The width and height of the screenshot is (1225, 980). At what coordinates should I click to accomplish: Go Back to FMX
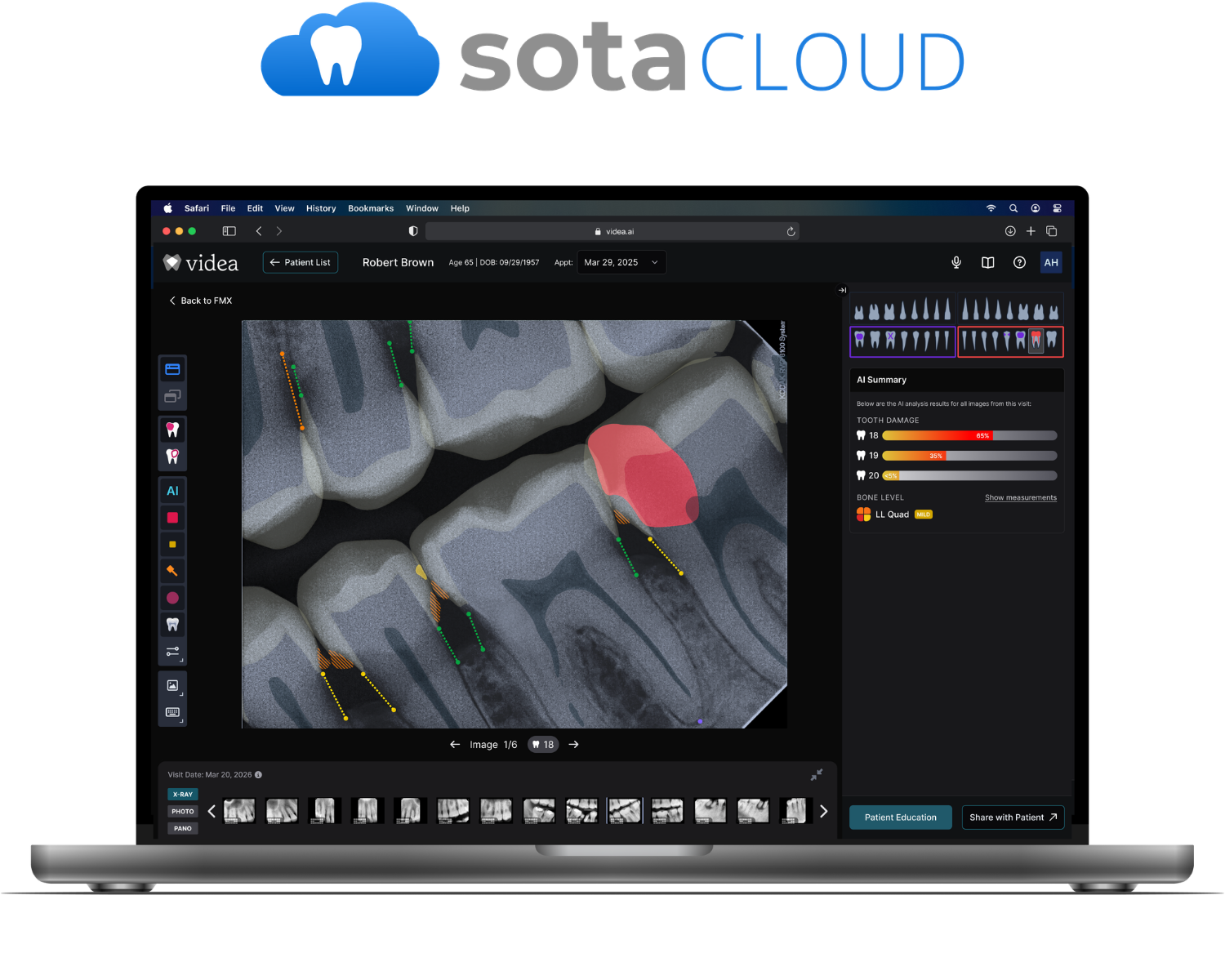coord(200,301)
